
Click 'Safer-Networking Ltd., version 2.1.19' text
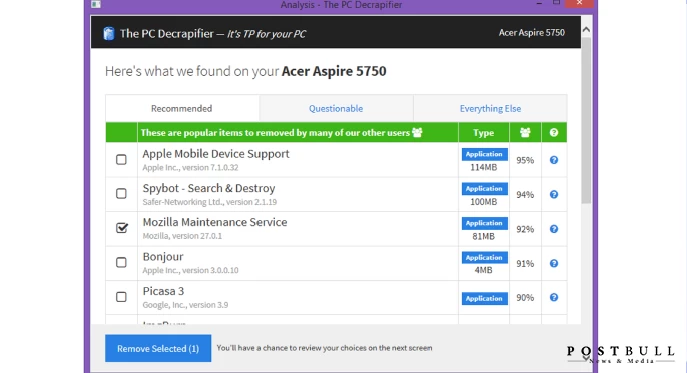click(x=209, y=202)
